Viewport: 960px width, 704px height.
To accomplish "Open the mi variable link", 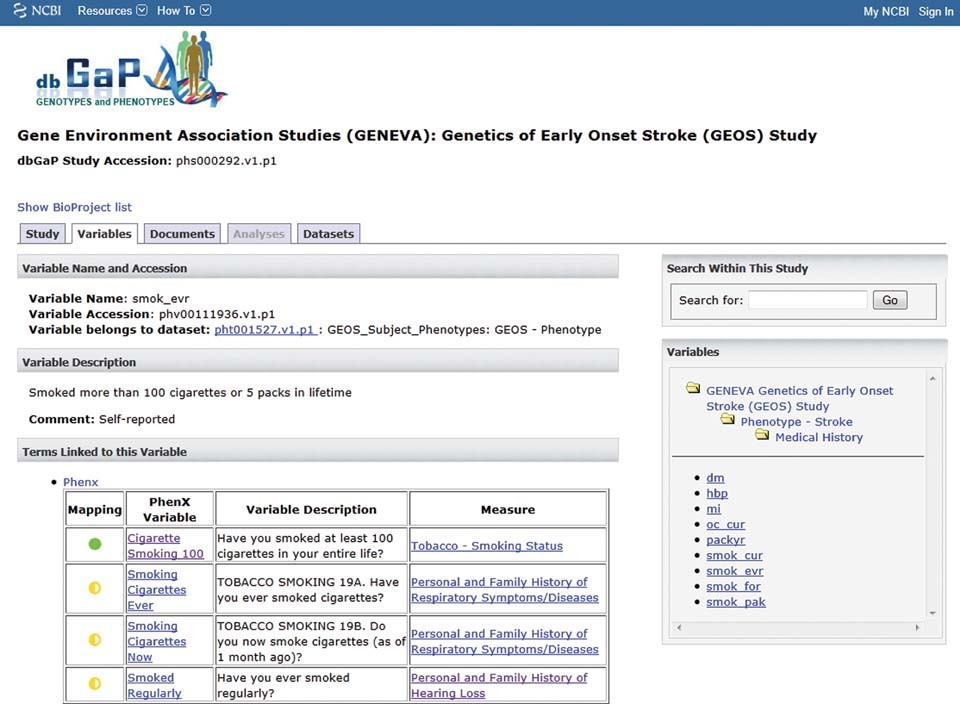I will (x=713, y=509).
